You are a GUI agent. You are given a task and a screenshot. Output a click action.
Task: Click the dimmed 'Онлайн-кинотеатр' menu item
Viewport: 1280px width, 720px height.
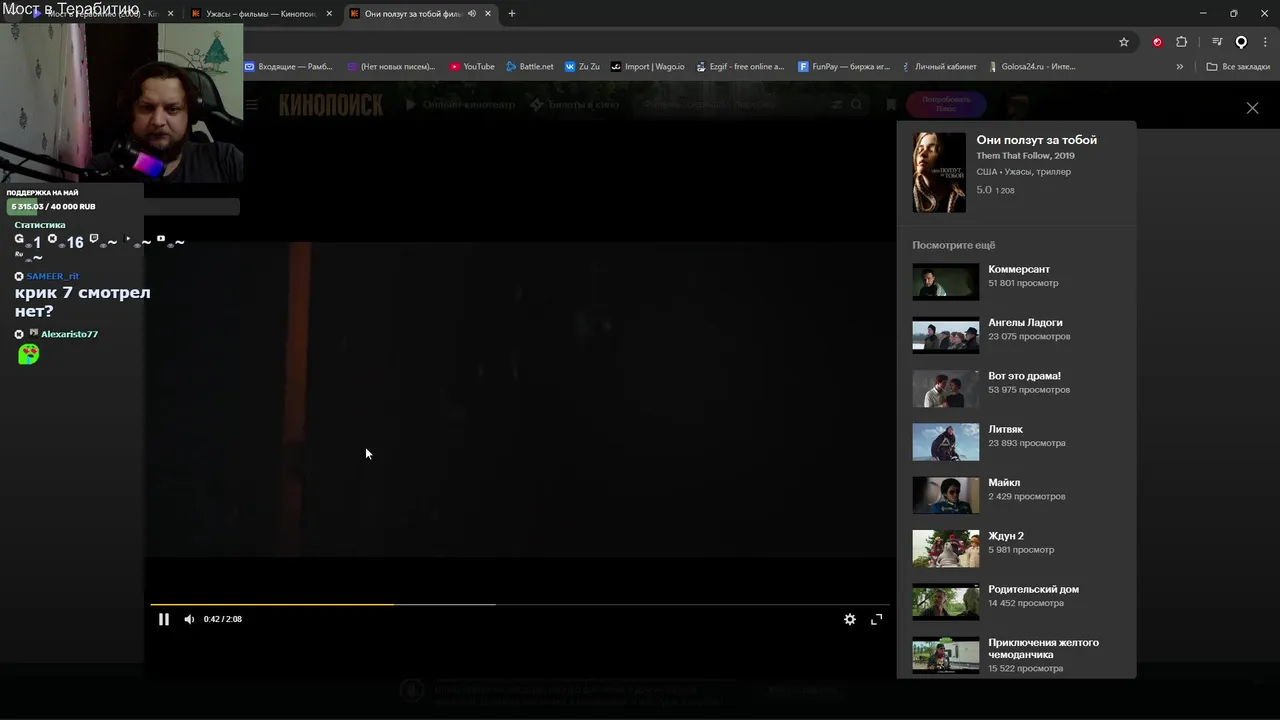tap(461, 104)
